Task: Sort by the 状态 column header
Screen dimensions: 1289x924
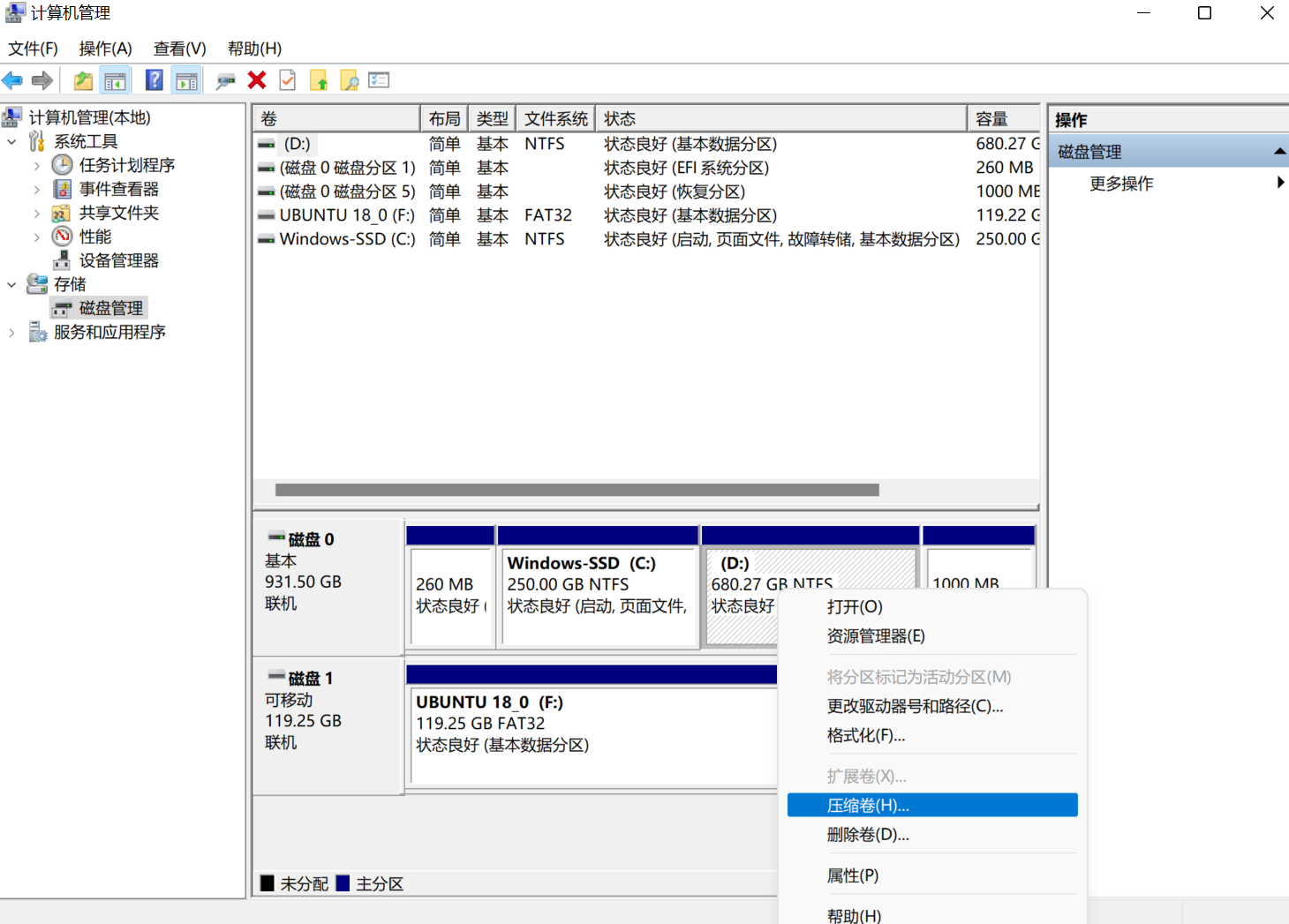Action: [781, 118]
